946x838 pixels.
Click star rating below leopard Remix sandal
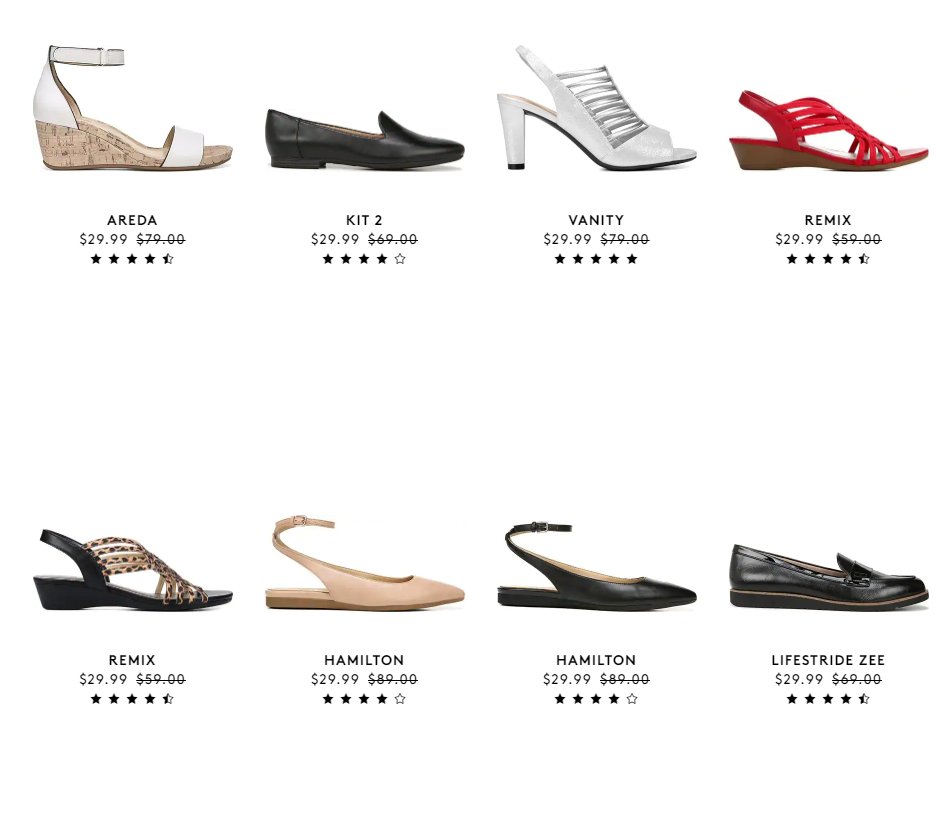pyautogui.click(x=132, y=699)
